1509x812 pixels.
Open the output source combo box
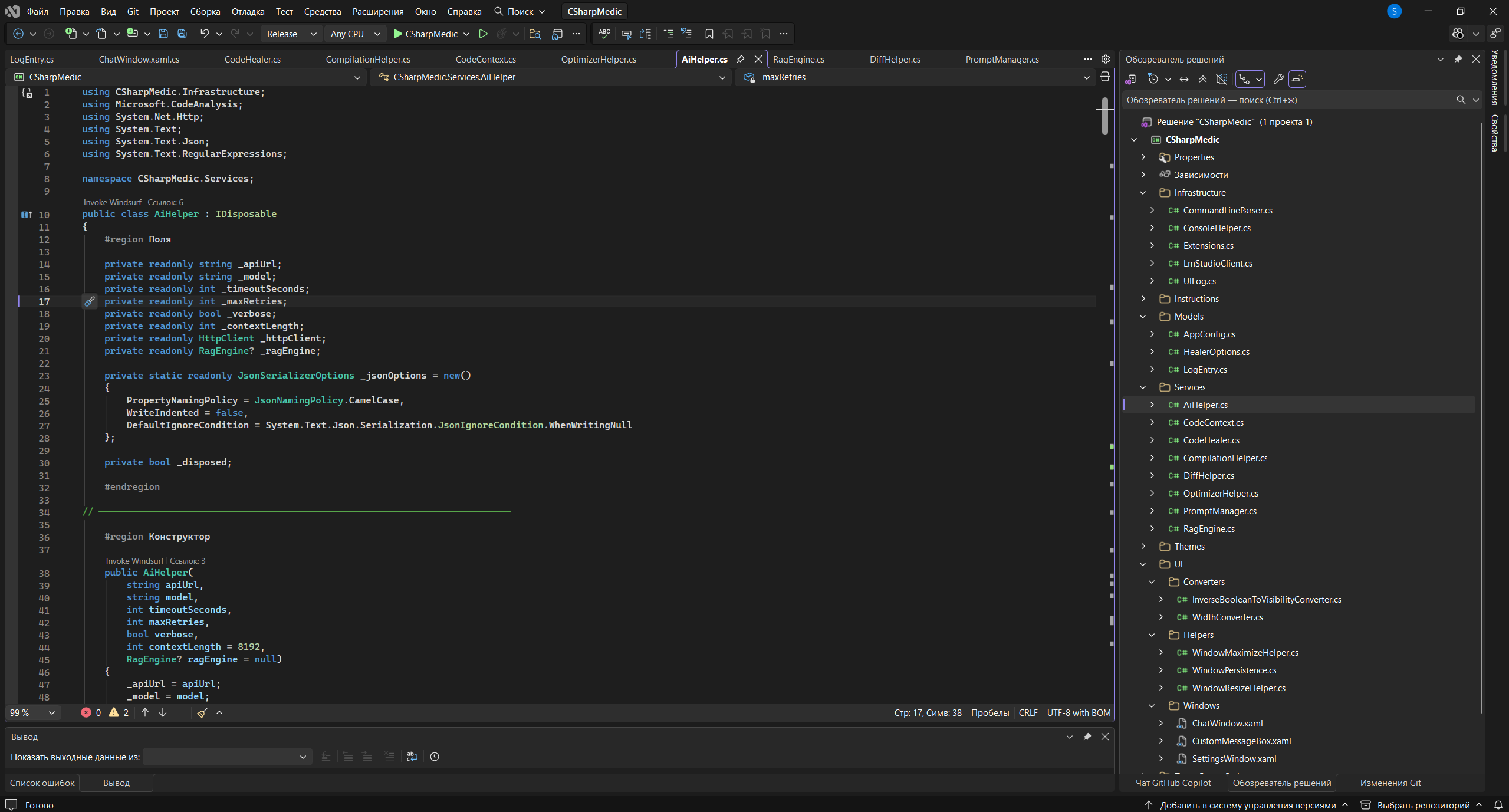click(x=227, y=757)
